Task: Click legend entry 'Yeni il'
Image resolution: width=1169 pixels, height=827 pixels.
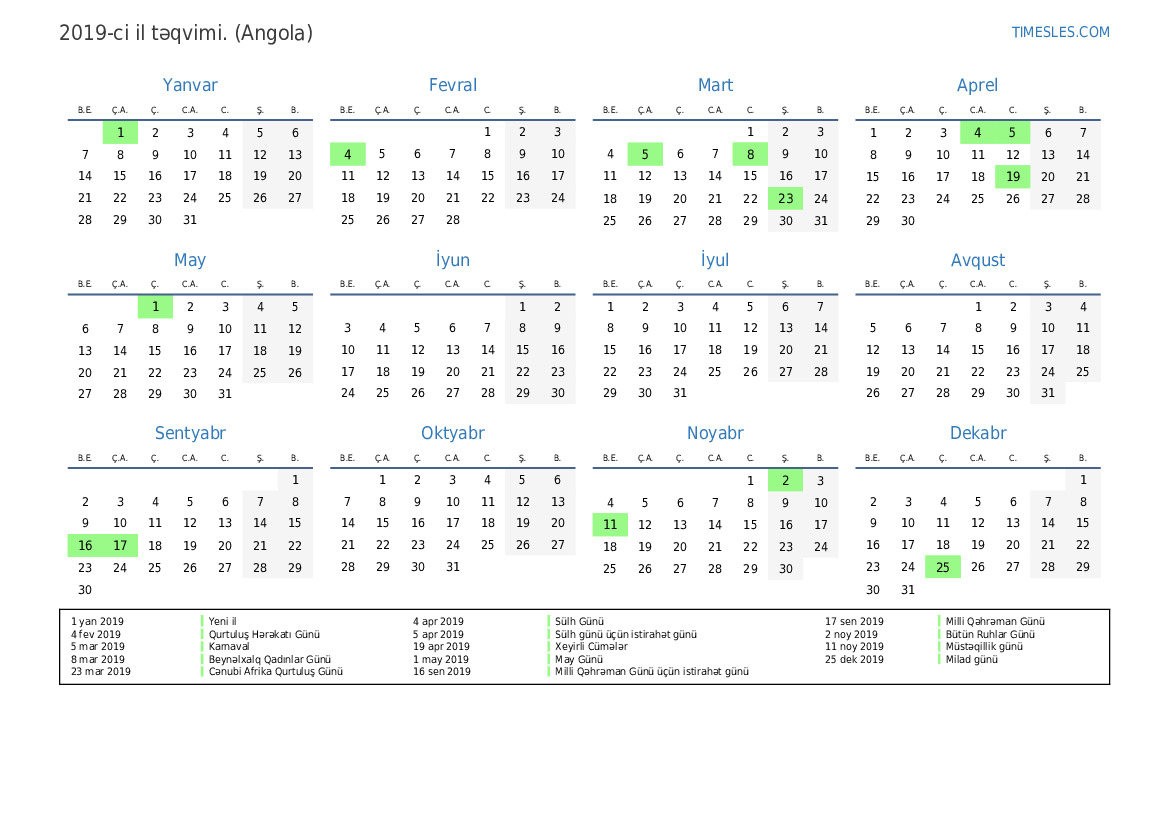Action: click(x=222, y=621)
